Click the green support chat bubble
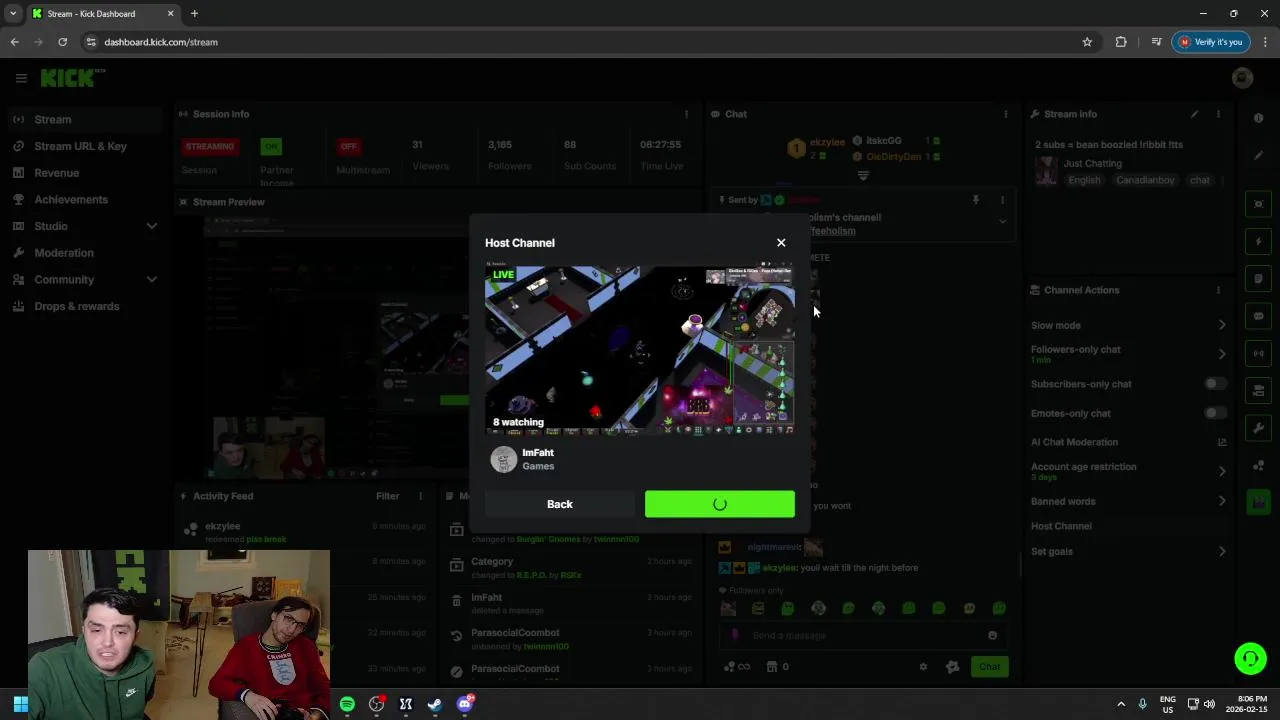 1250,658
